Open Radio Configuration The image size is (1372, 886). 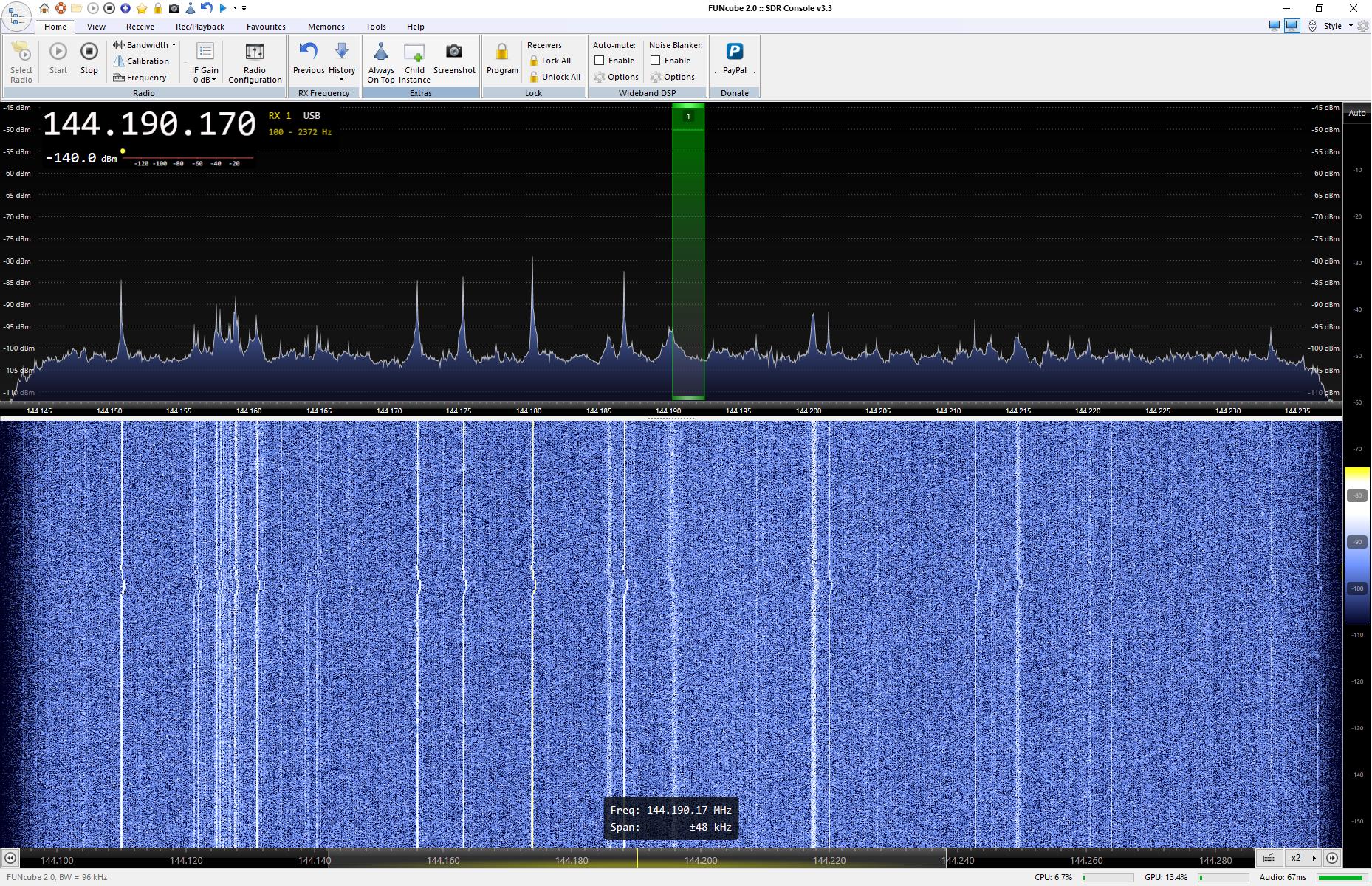[255, 52]
